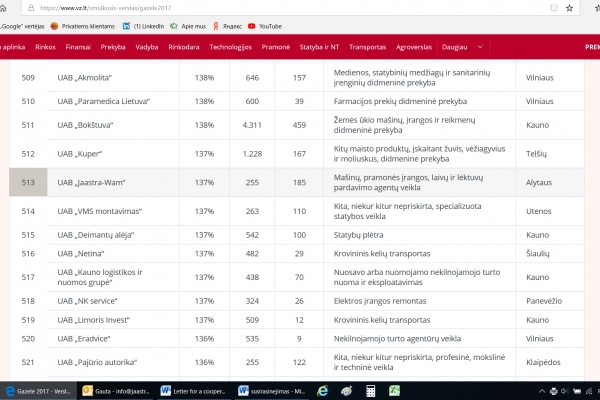Open Privatiems klientams bookmark
Screen dimensions: 600x400
(83, 26)
